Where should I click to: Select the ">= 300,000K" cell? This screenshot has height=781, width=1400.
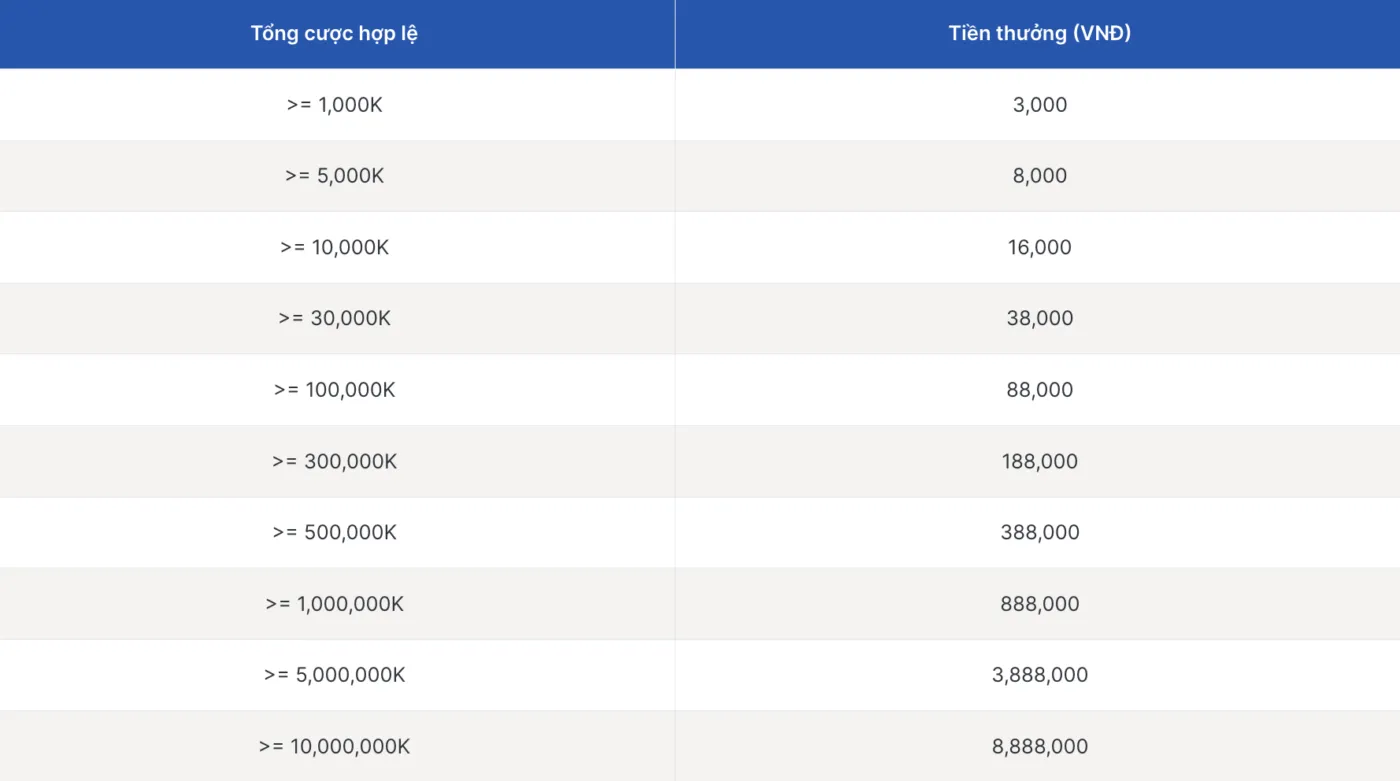(334, 462)
